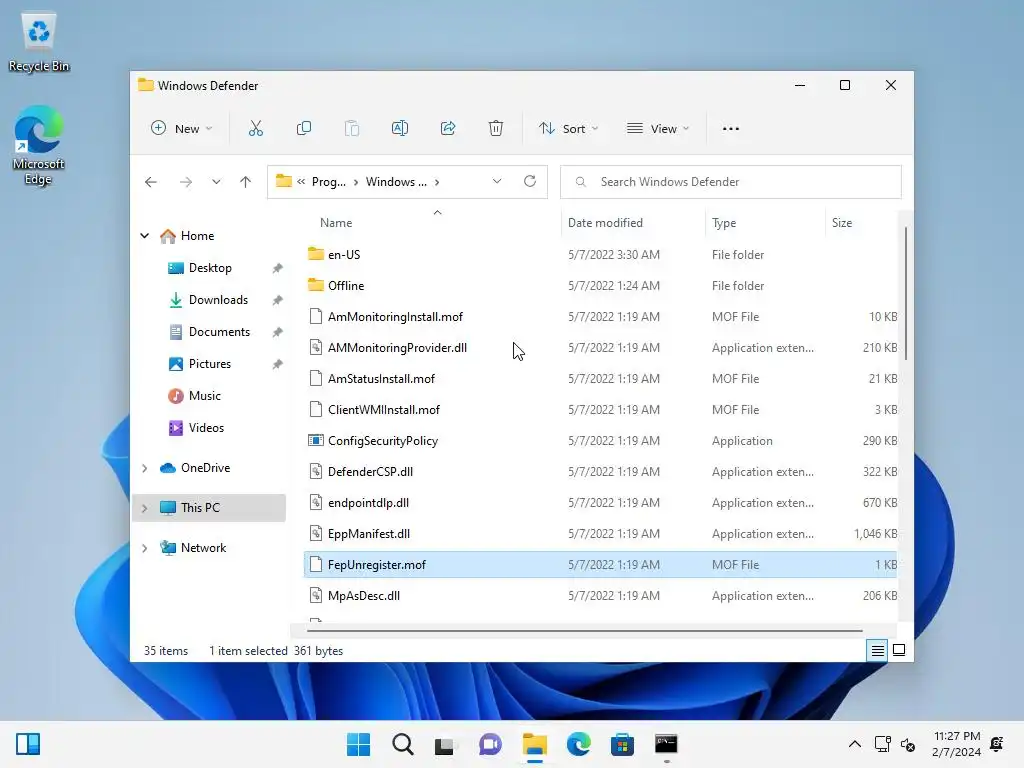The width and height of the screenshot is (1024, 768).
Task: Click the Delete trash can icon
Action: (496, 129)
